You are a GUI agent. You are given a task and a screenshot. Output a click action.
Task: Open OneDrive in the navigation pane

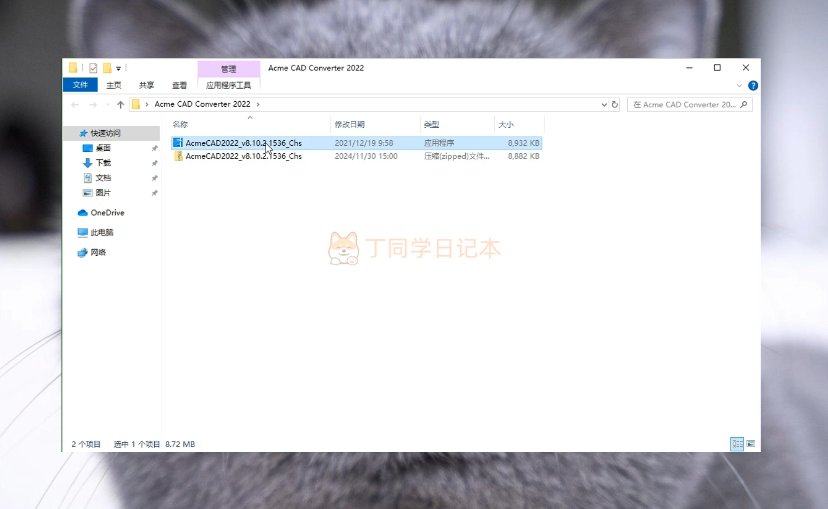pos(107,213)
